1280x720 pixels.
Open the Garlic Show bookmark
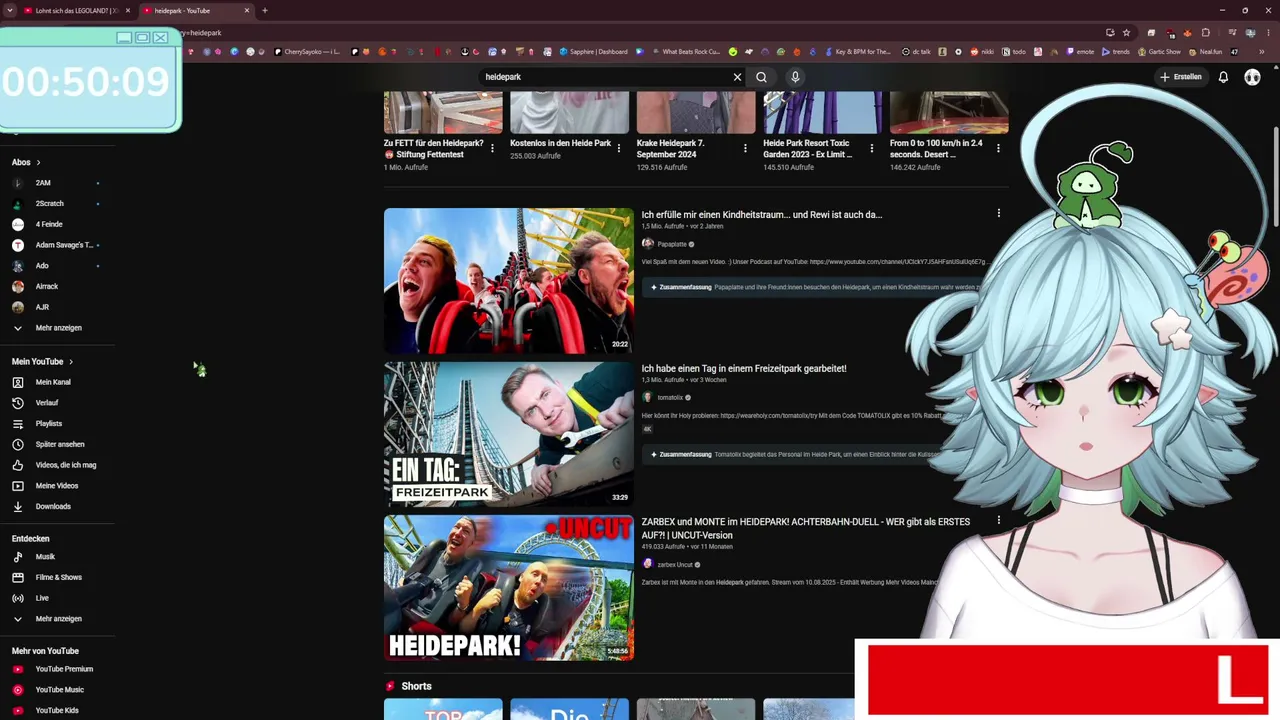1159,52
